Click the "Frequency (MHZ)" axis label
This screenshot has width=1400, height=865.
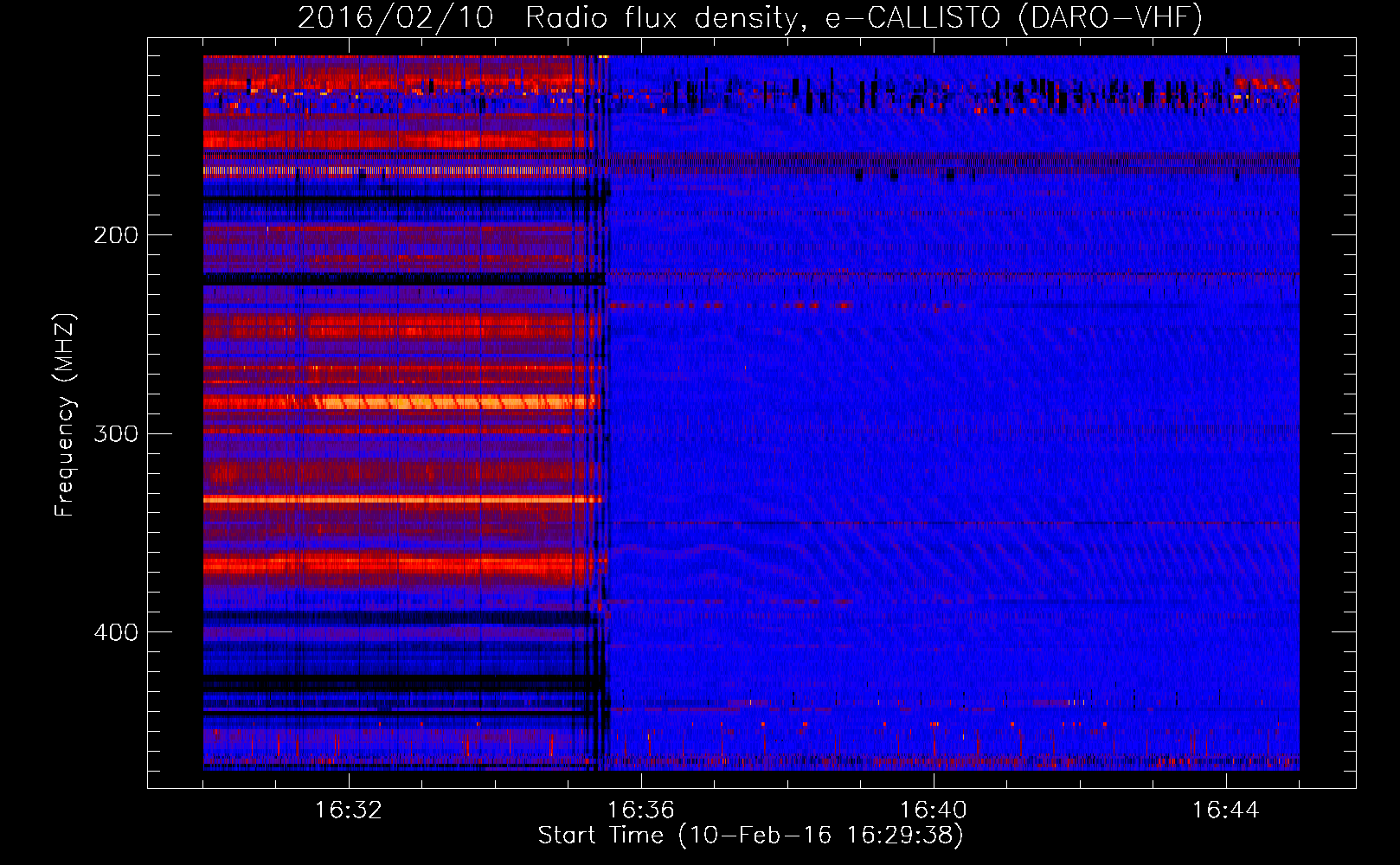65,415
